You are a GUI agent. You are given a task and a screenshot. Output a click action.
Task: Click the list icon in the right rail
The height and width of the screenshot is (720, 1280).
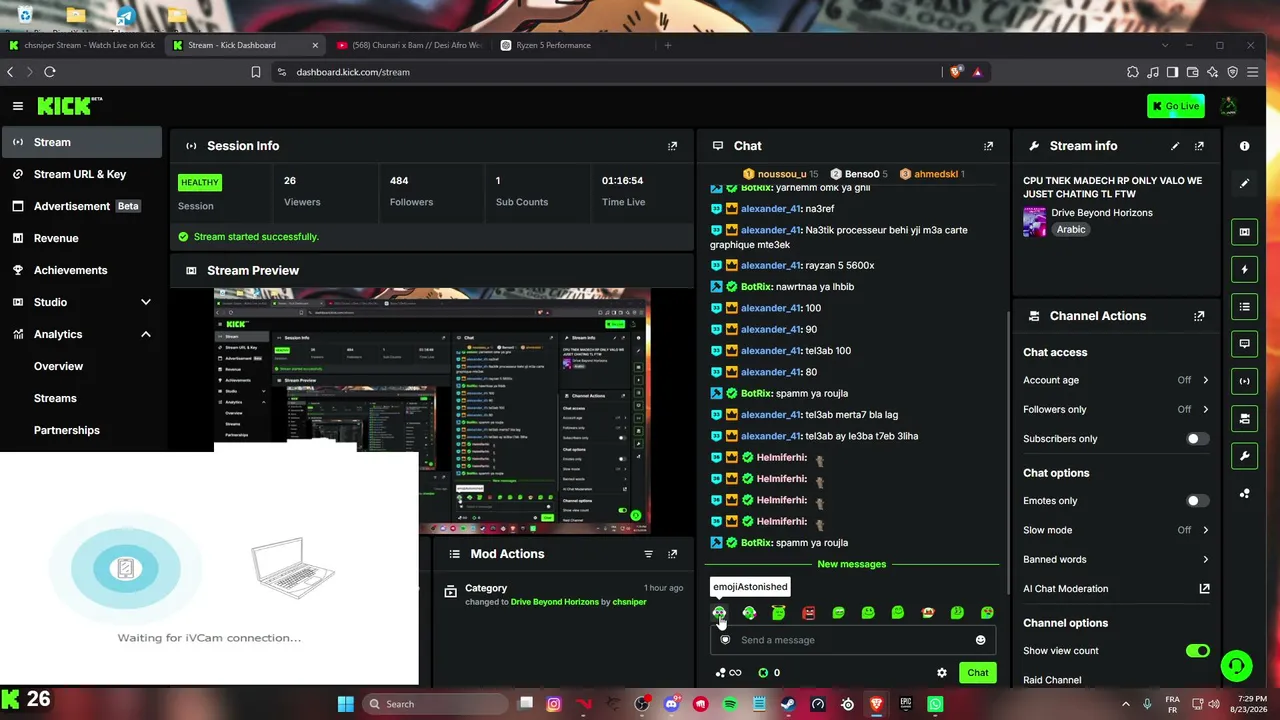1244,307
